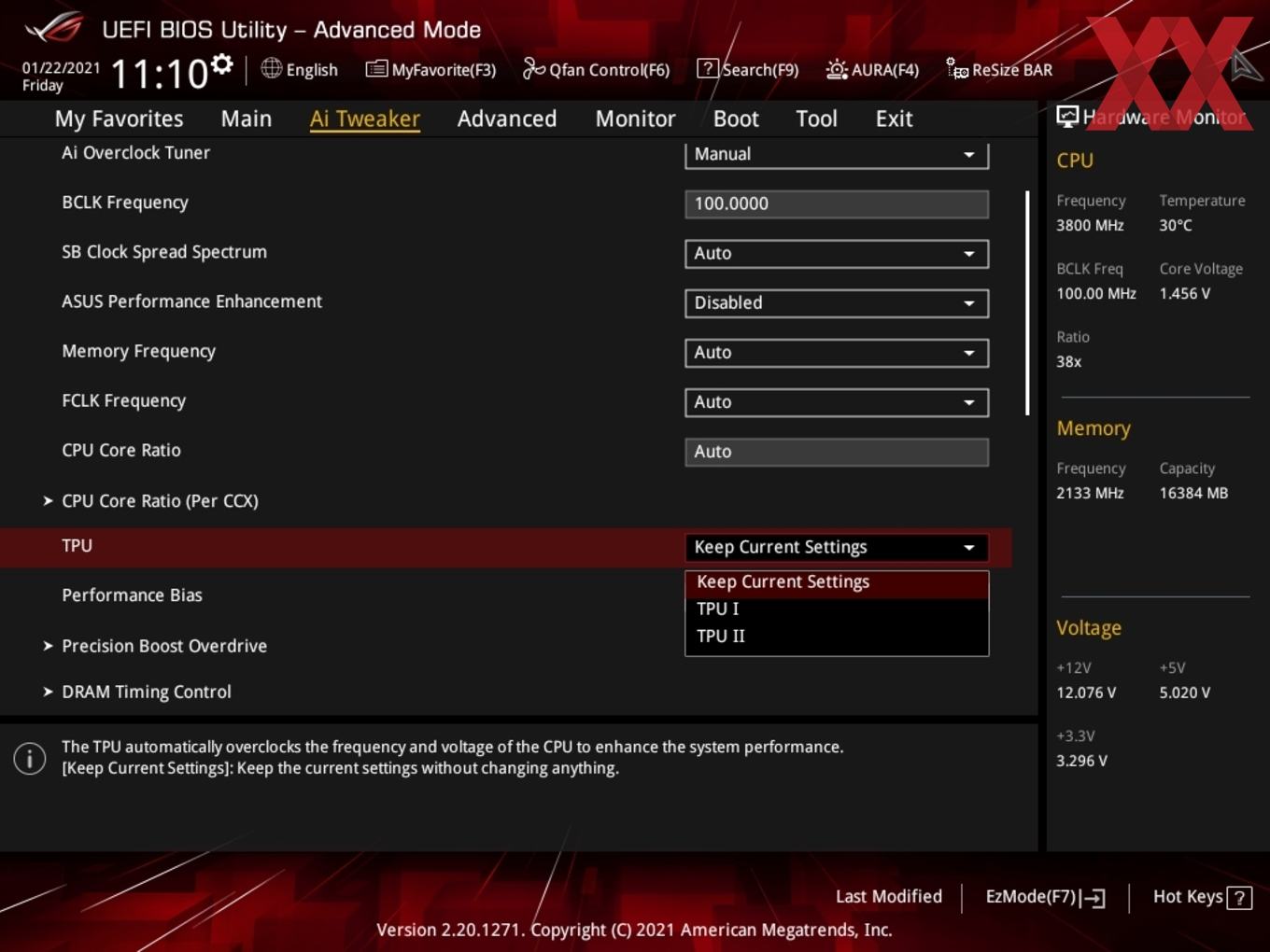
Task: Click the globe language icon
Action: 271,68
